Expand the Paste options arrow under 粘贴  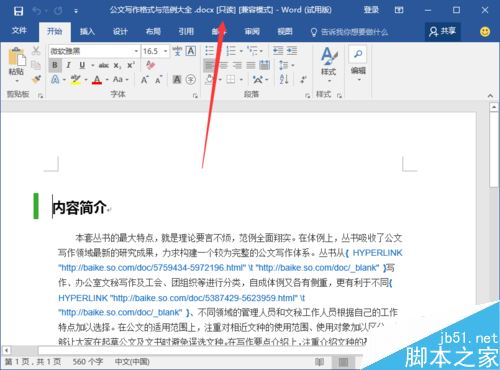point(16,81)
